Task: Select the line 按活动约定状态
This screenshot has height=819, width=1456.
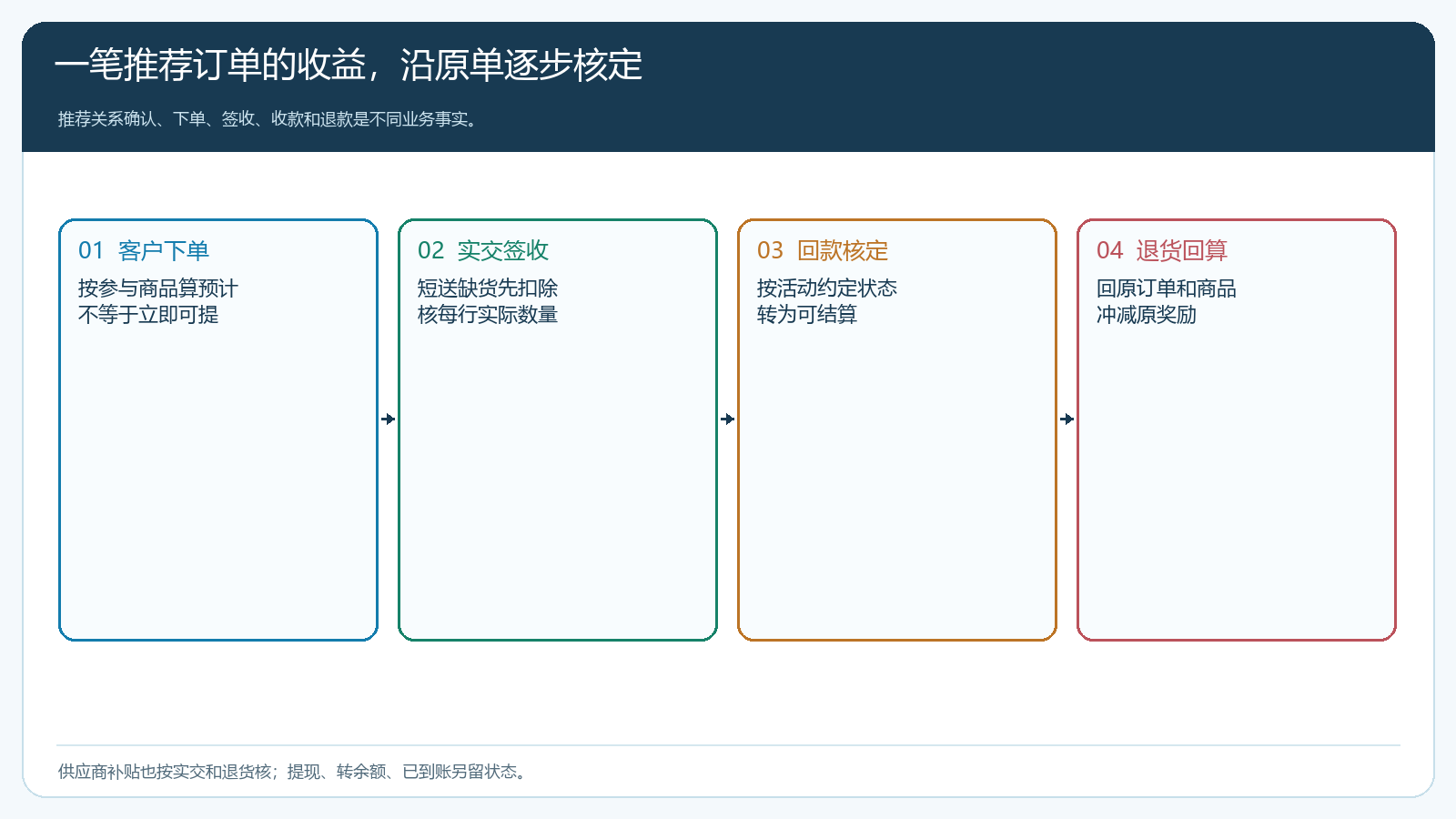Action: coord(827,288)
